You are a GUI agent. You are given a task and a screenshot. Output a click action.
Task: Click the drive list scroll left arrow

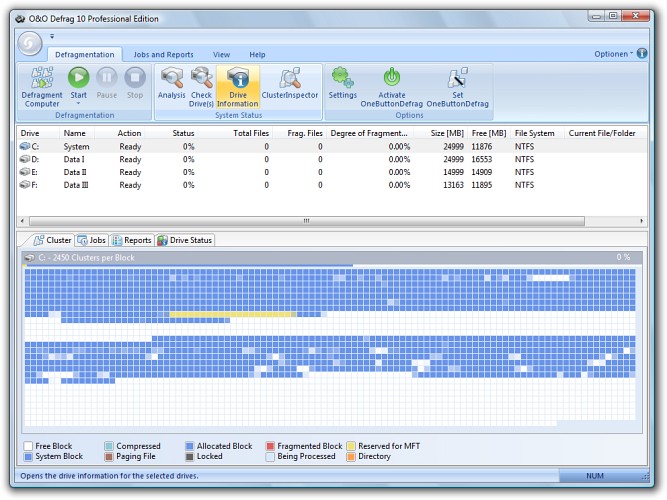tap(23, 221)
